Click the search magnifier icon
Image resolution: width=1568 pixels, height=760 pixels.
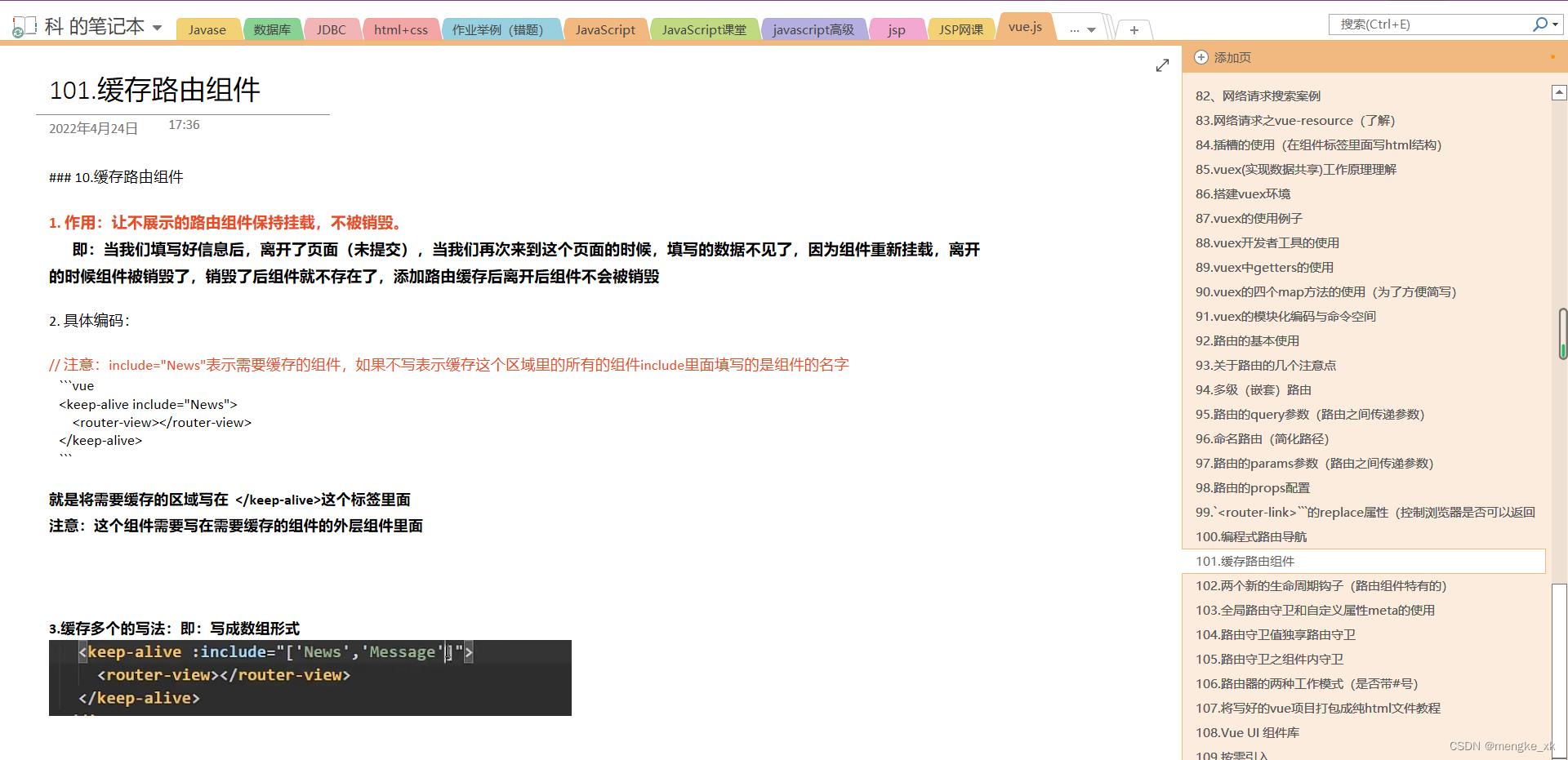click(x=1540, y=24)
